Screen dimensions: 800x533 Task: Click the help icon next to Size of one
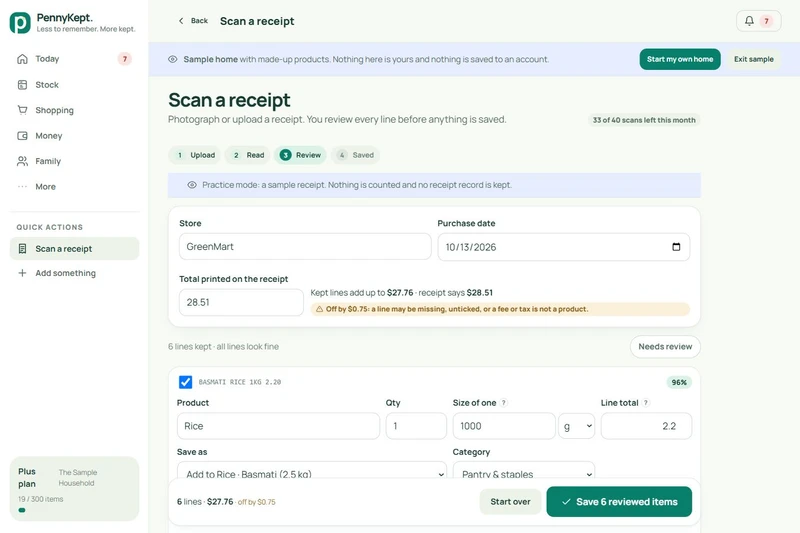(504, 402)
